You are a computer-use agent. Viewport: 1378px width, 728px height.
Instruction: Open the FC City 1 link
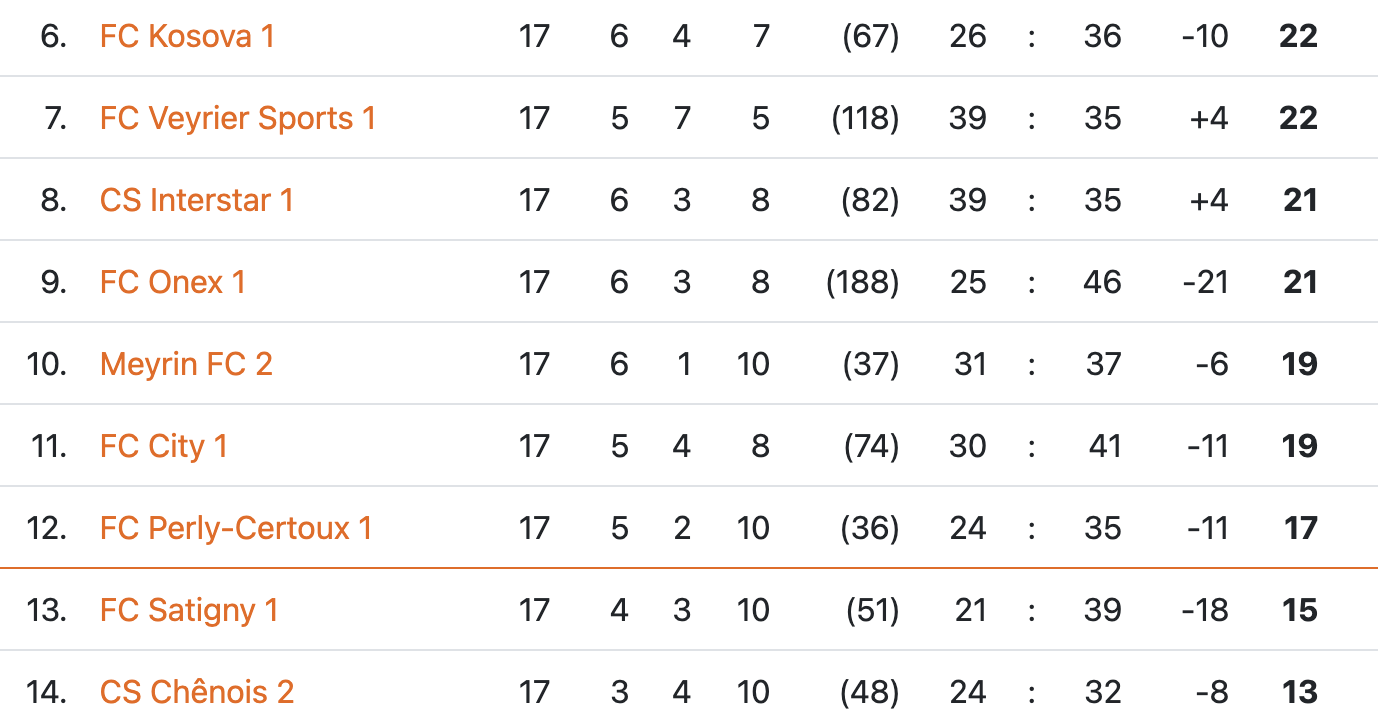point(164,447)
